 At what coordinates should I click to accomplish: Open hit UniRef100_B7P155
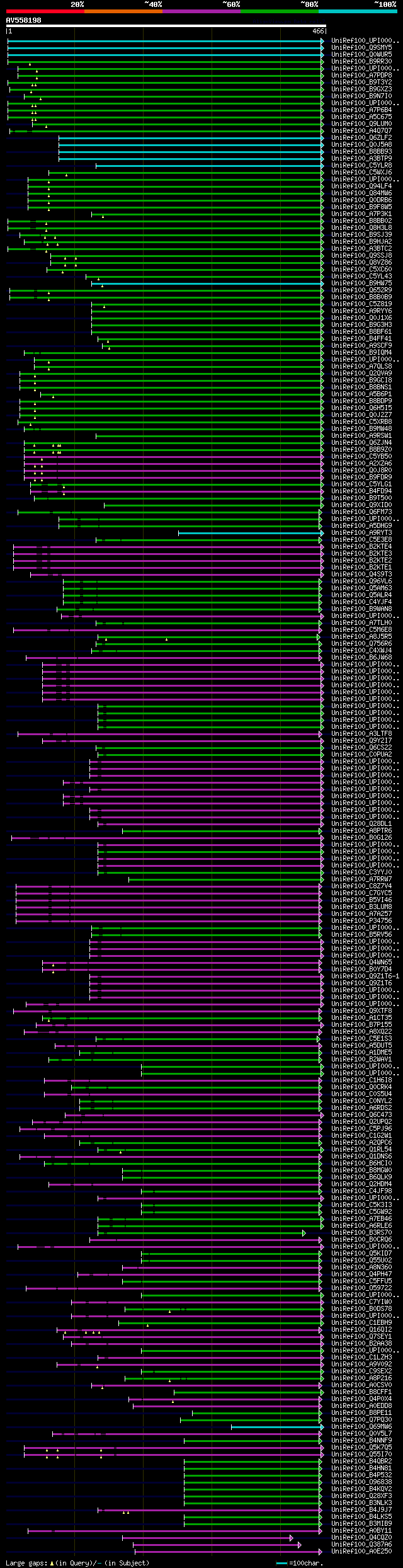pyautogui.click(x=361, y=1024)
